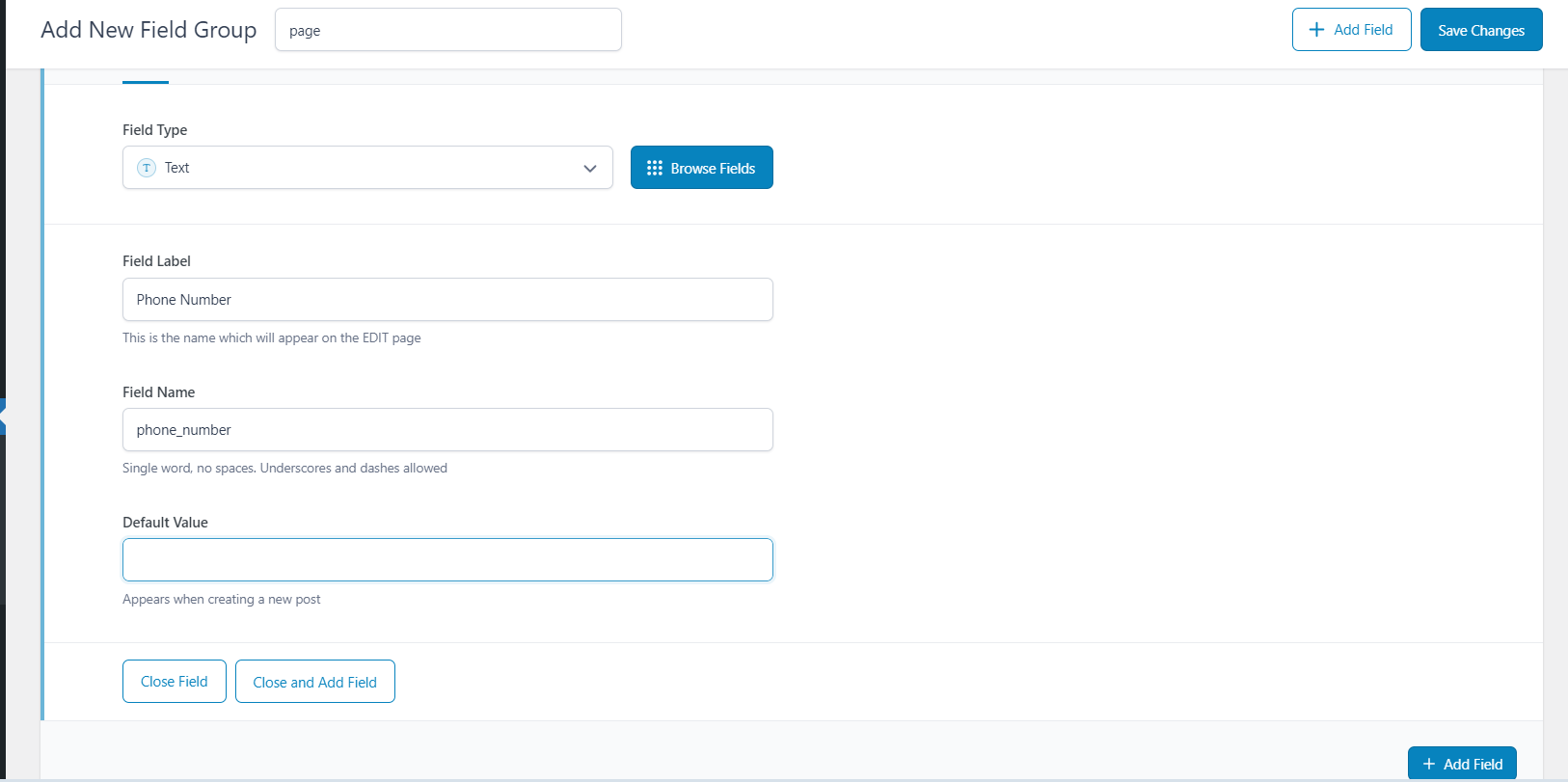Click the plus icon on the bottom Add Field button
This screenshot has width=1568, height=782.
point(1429,764)
